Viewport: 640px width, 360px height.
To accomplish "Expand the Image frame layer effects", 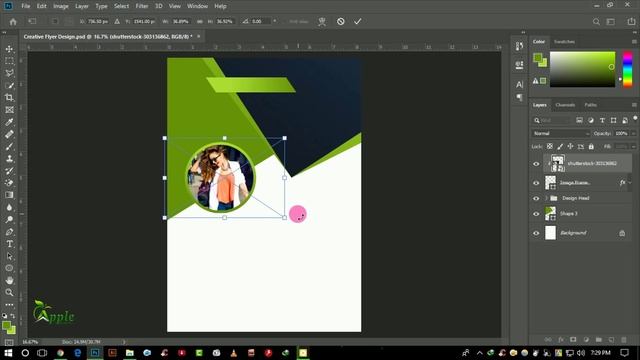I will point(631,182).
